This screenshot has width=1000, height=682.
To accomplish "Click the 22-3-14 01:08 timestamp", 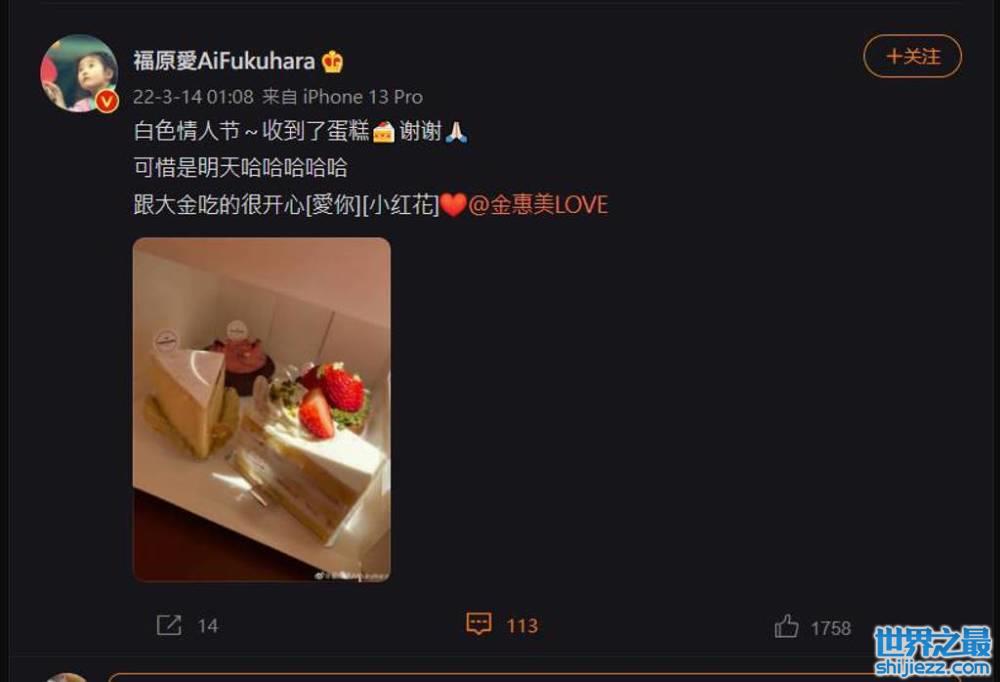I will tap(193, 97).
